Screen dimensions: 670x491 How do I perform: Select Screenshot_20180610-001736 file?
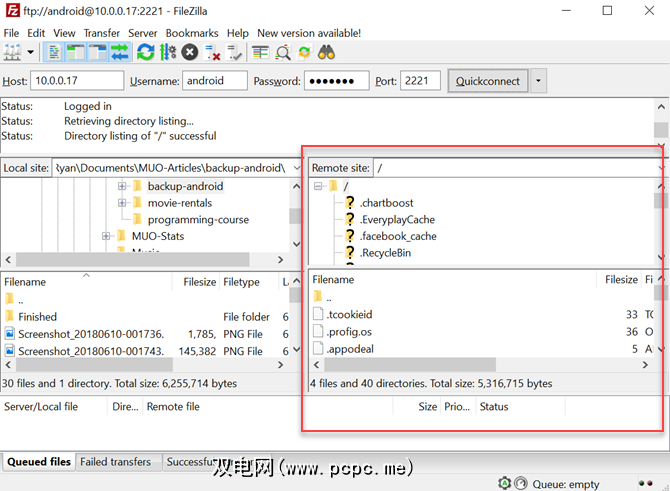click(91, 334)
